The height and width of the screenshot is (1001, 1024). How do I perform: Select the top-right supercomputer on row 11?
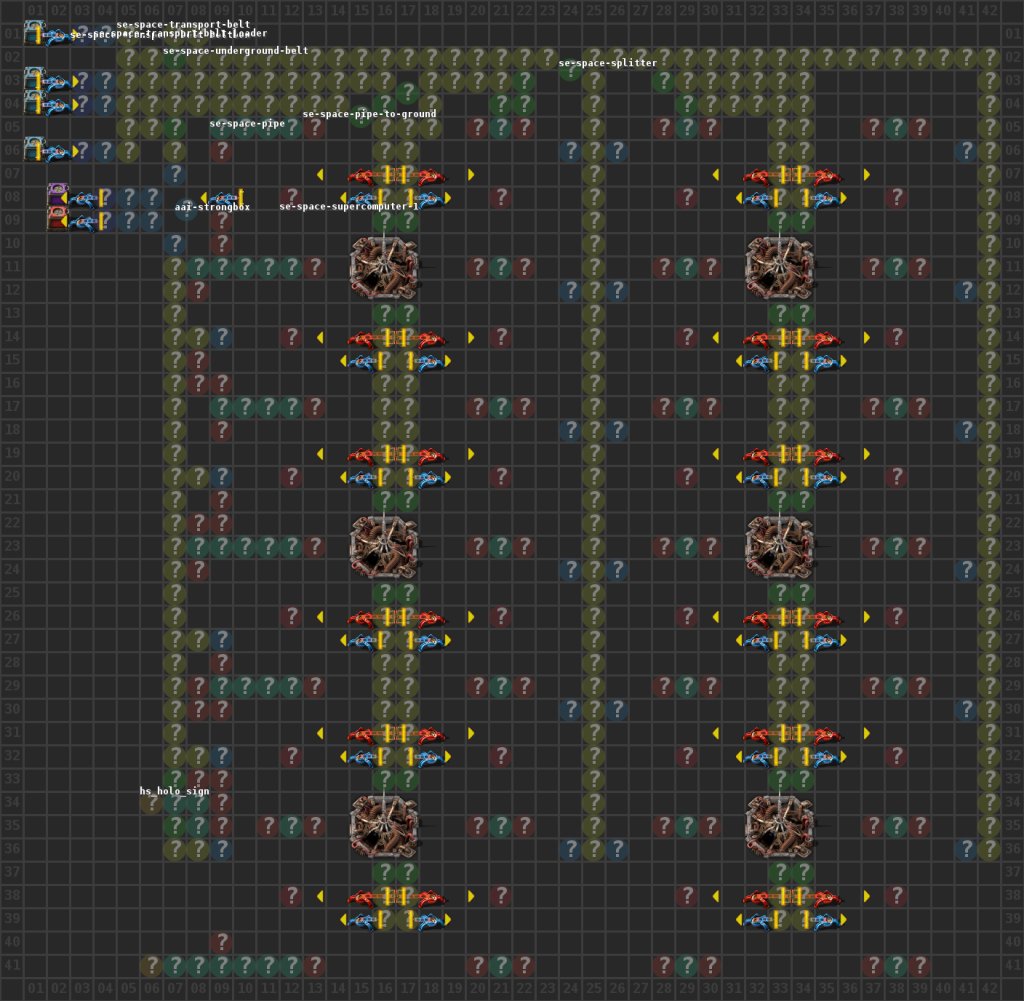click(780, 263)
